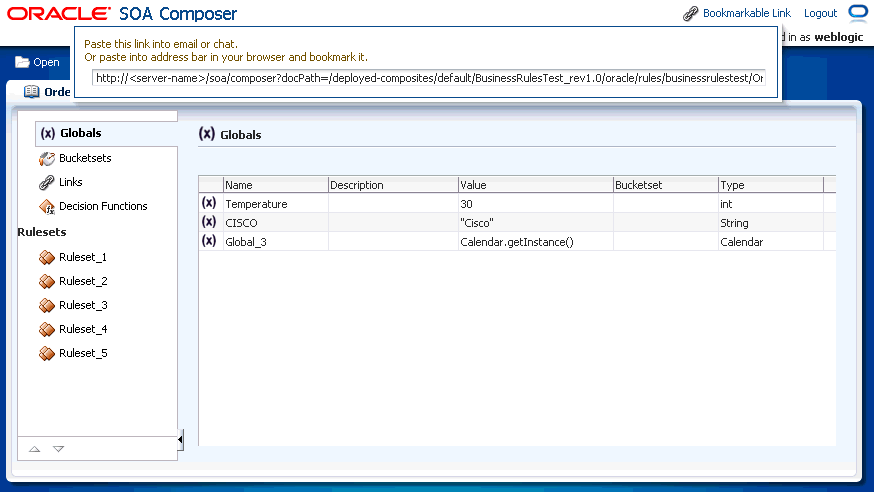Open Ruleset_3
Image resolution: width=874 pixels, height=492 pixels.
(x=83, y=305)
